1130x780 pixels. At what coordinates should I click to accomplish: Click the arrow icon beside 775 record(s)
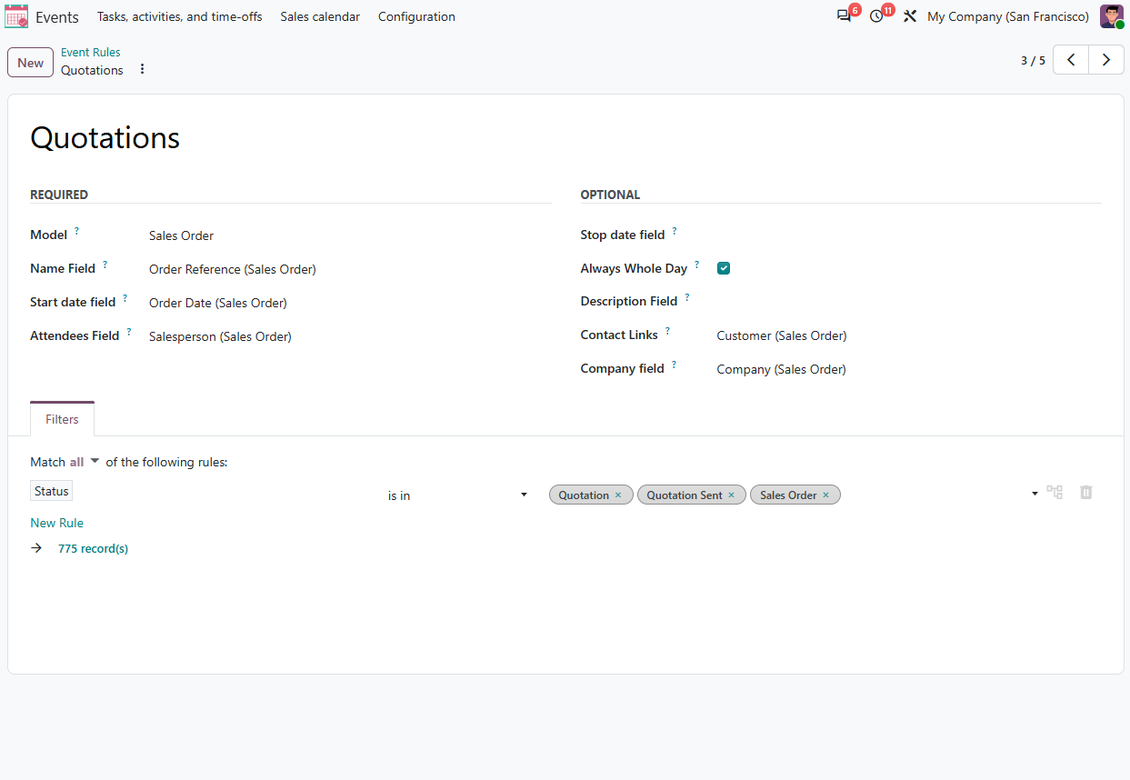[37, 549]
